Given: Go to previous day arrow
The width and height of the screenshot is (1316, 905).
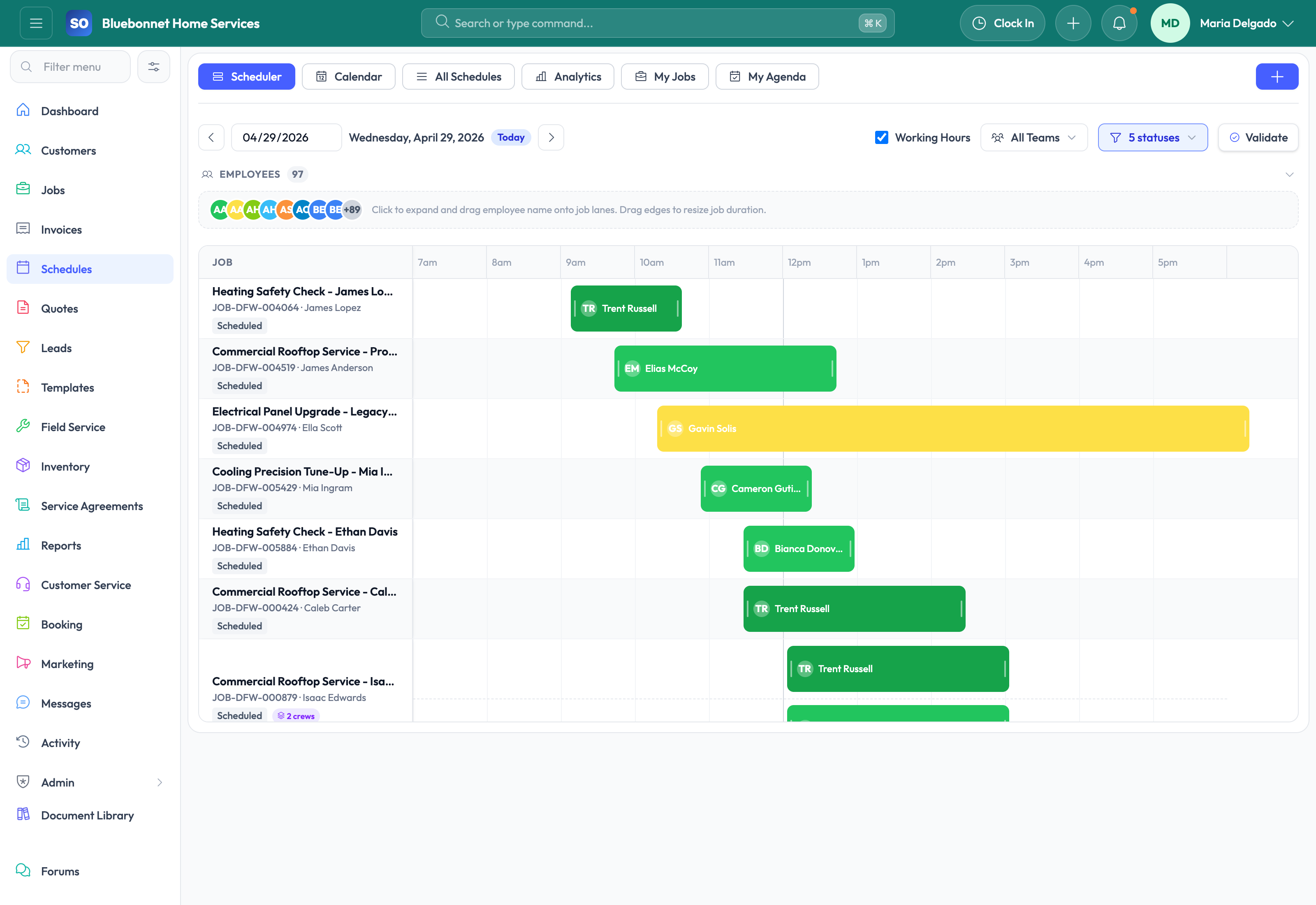Looking at the screenshot, I should click(211, 138).
